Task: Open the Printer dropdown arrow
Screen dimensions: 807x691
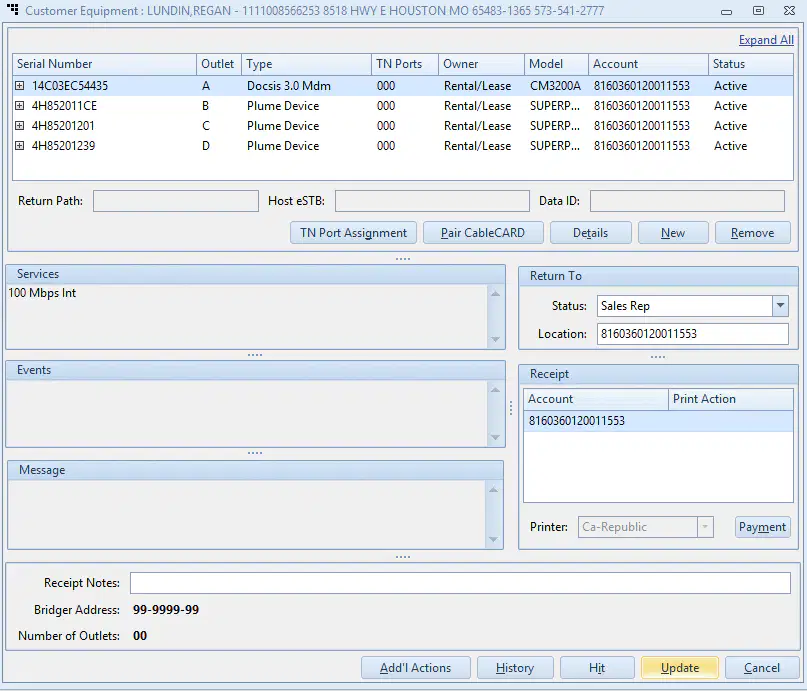Action: point(705,527)
